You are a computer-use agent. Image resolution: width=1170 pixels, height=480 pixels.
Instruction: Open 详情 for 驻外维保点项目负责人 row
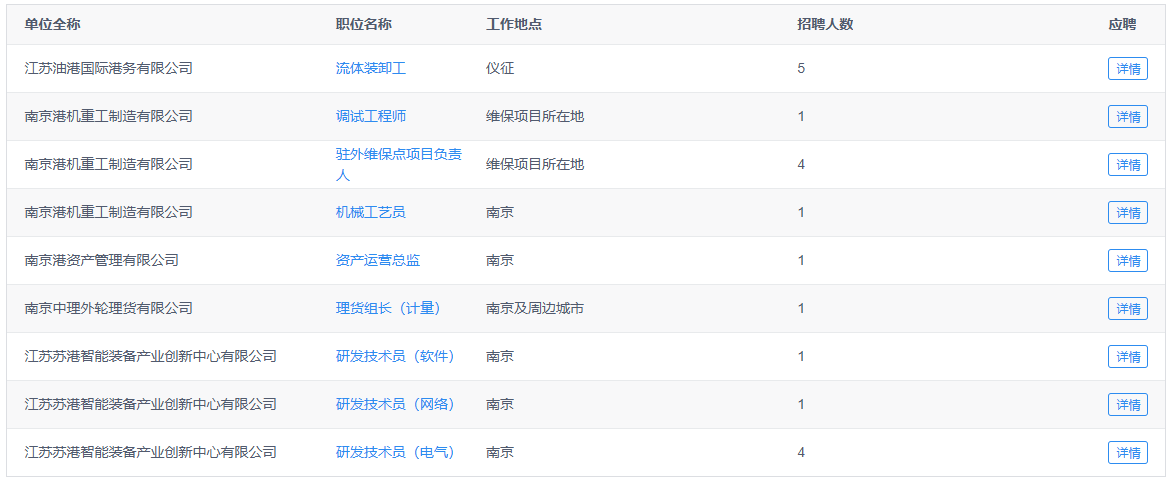pos(1127,165)
